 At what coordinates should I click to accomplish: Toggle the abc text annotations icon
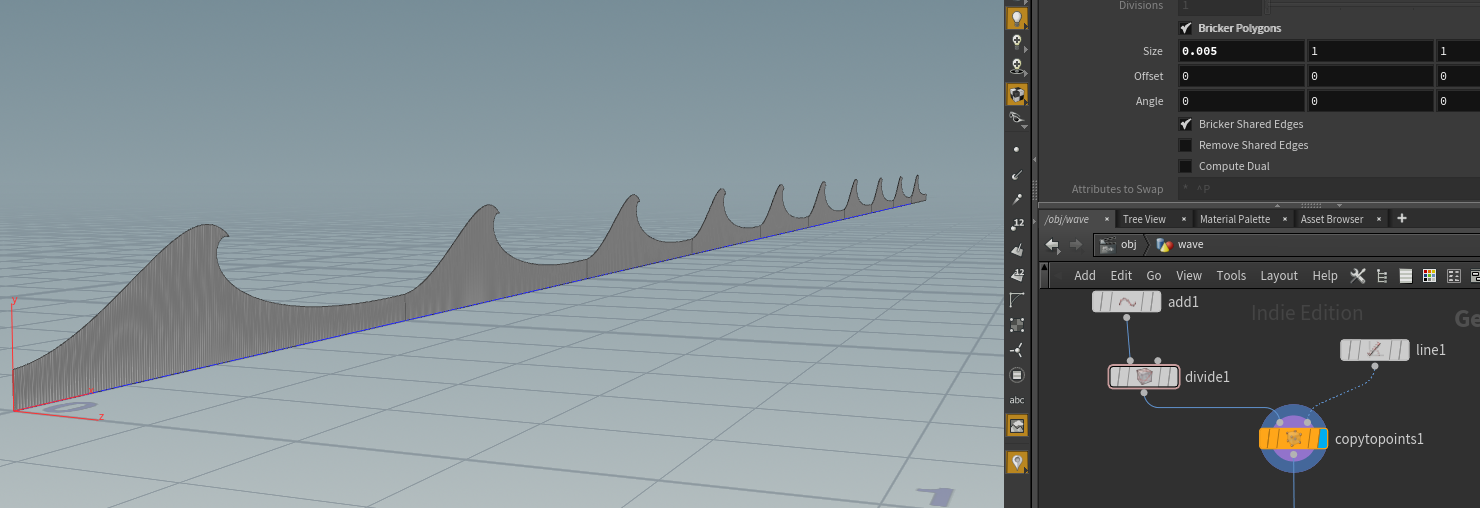[1017, 400]
